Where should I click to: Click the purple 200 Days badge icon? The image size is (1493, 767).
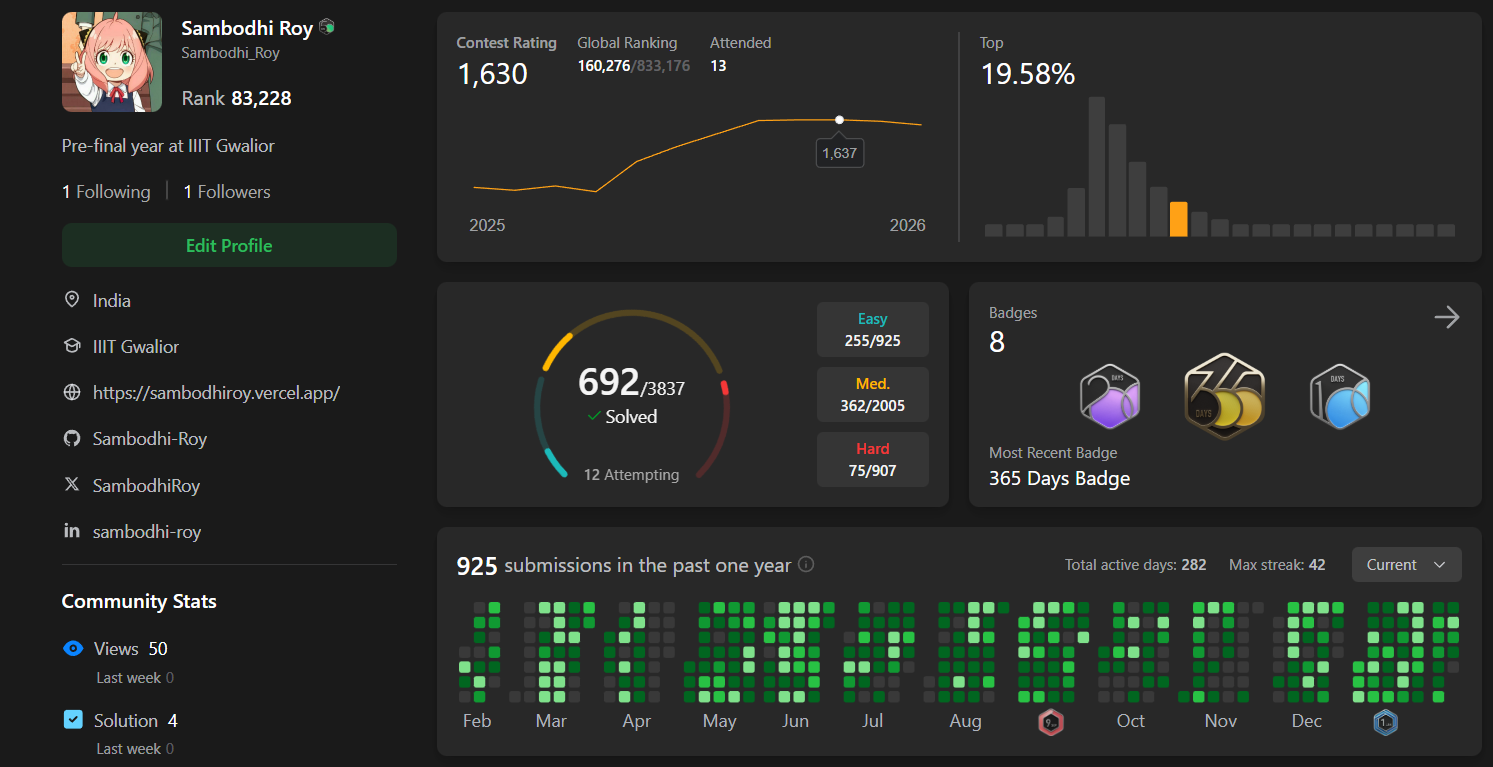[x=1110, y=397]
